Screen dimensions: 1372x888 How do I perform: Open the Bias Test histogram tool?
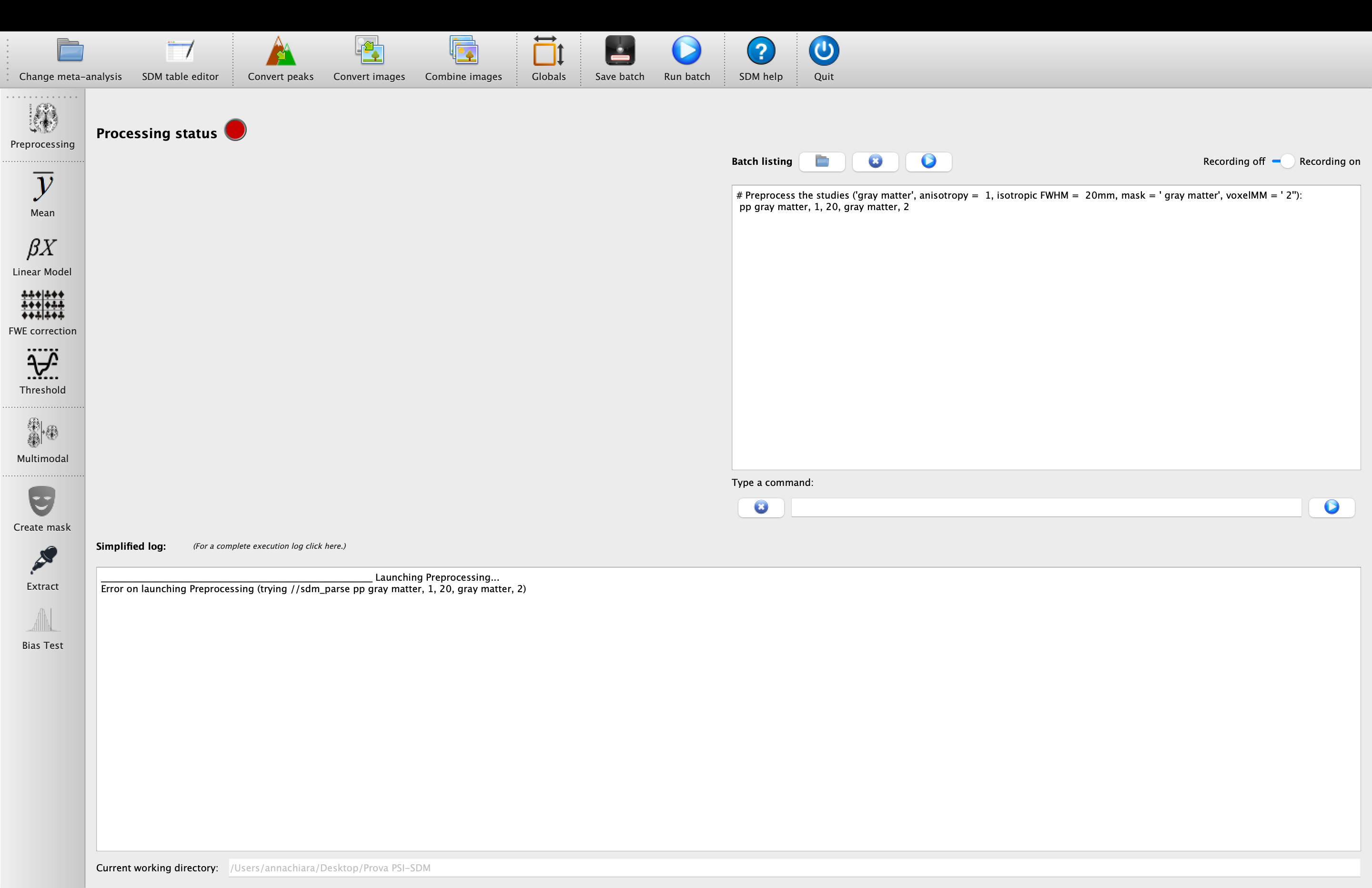[43, 620]
